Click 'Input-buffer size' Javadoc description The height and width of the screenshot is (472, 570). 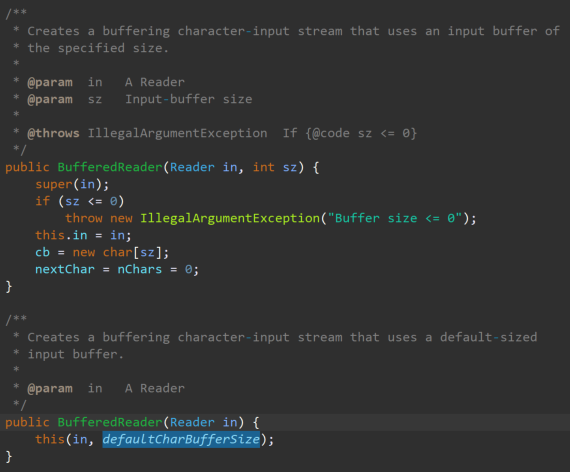click(x=189, y=99)
